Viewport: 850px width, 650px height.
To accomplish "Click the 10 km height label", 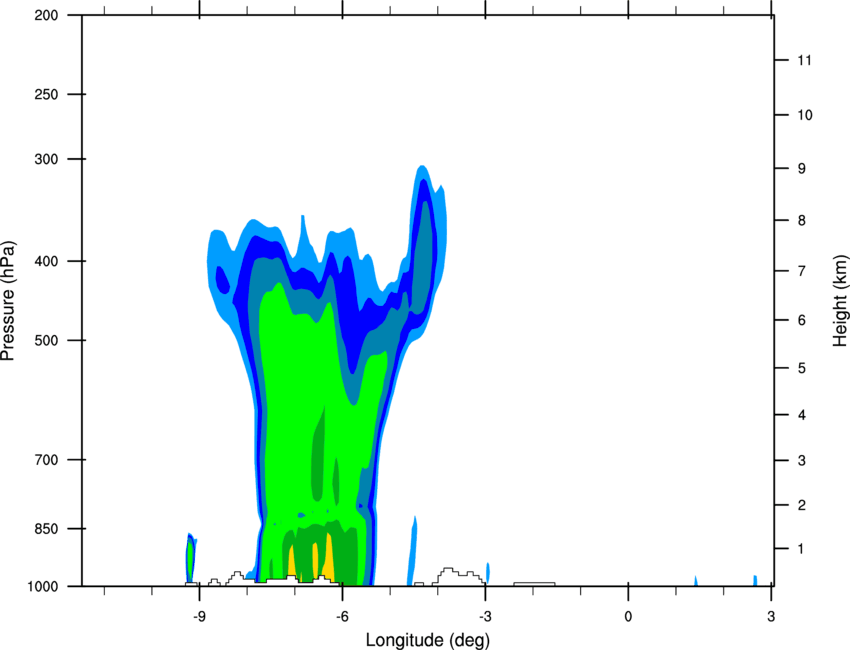I will point(804,115).
